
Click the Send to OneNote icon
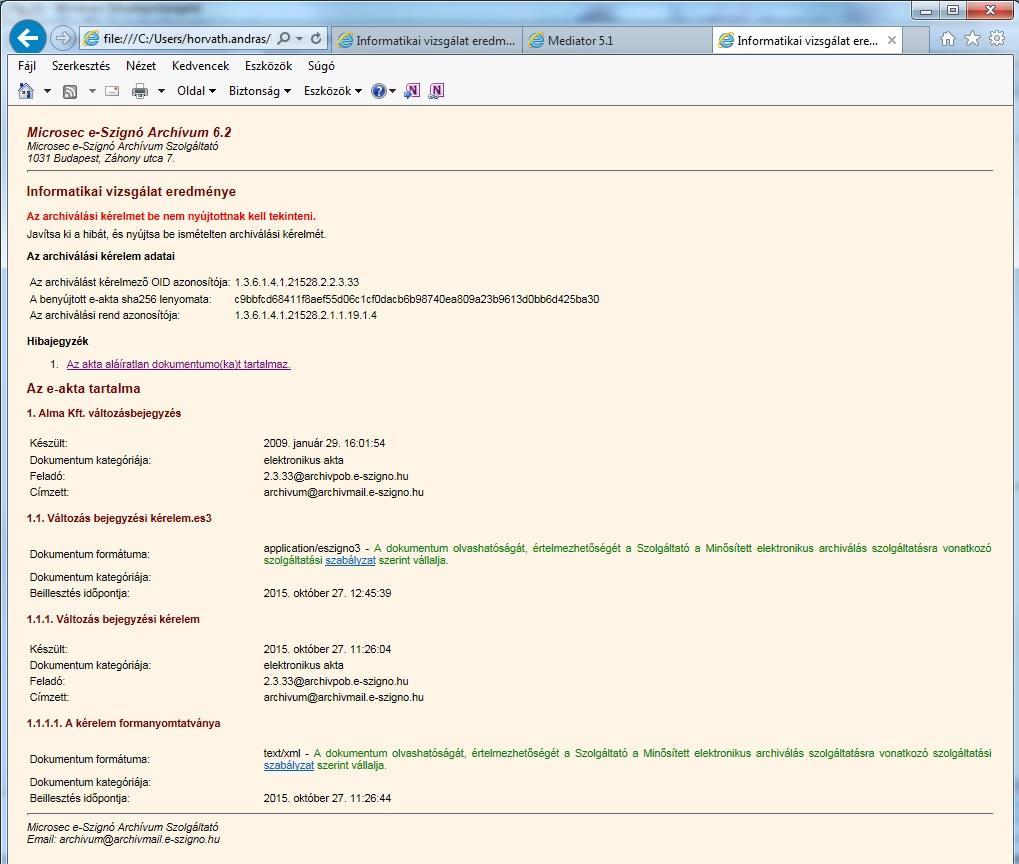412,91
